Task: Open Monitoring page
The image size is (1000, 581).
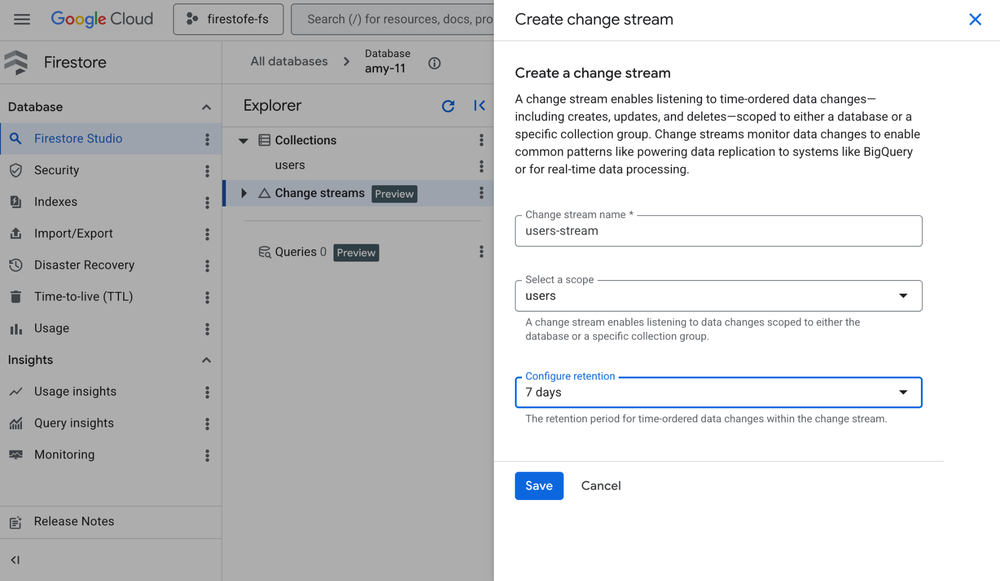Action: [64, 455]
